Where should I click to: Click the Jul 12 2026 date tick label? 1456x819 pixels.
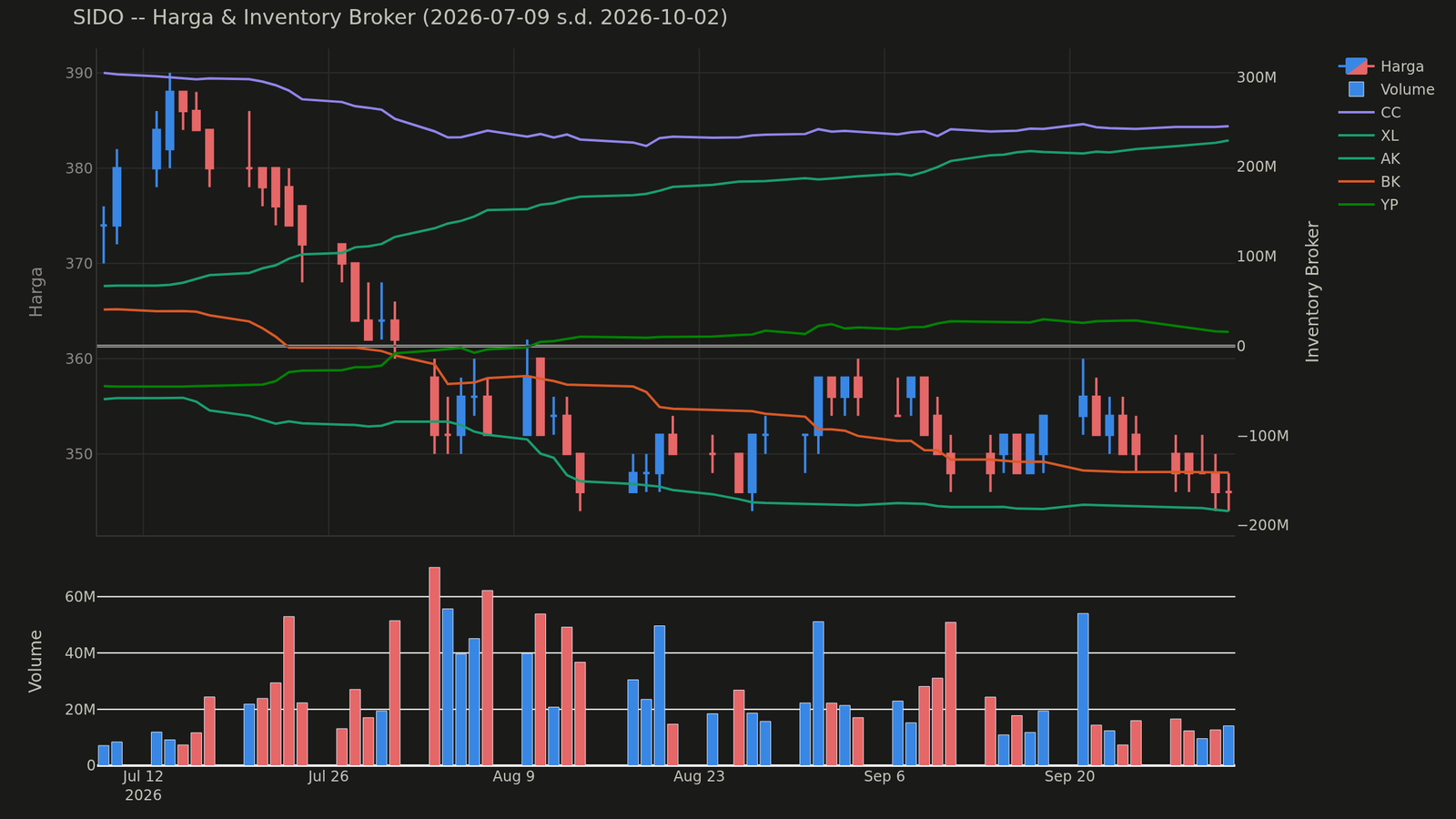point(143,785)
